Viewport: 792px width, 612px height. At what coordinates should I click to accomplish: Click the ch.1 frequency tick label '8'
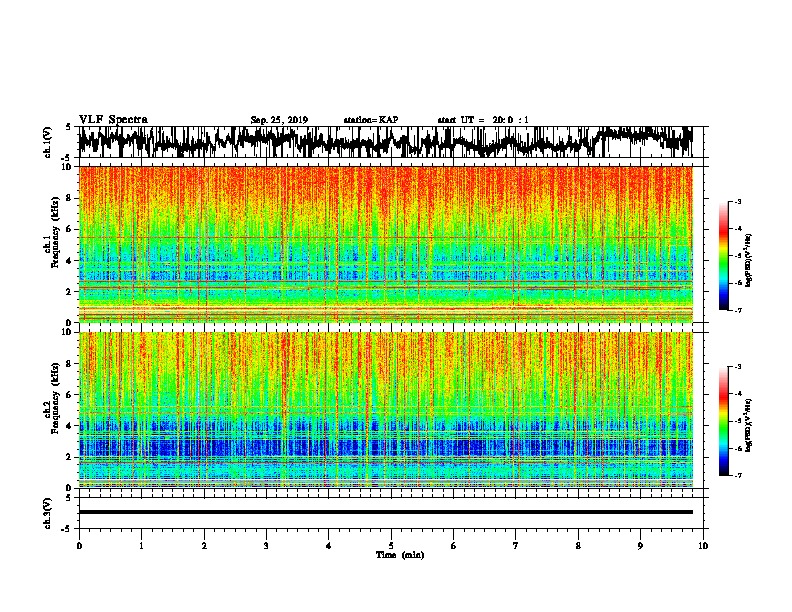[x=69, y=198]
